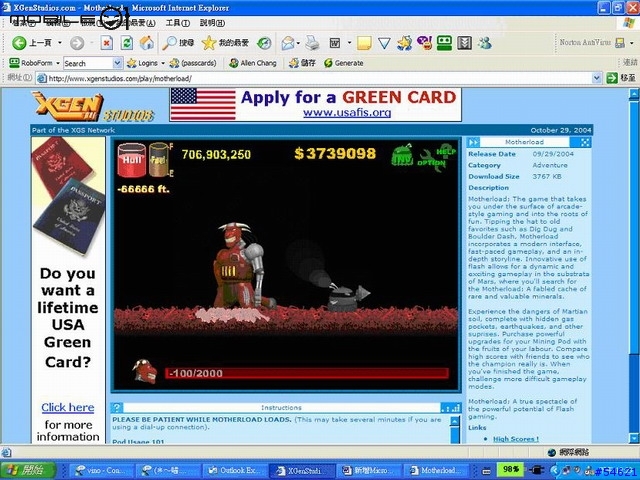Open the 搜尋 search pane

point(178,43)
